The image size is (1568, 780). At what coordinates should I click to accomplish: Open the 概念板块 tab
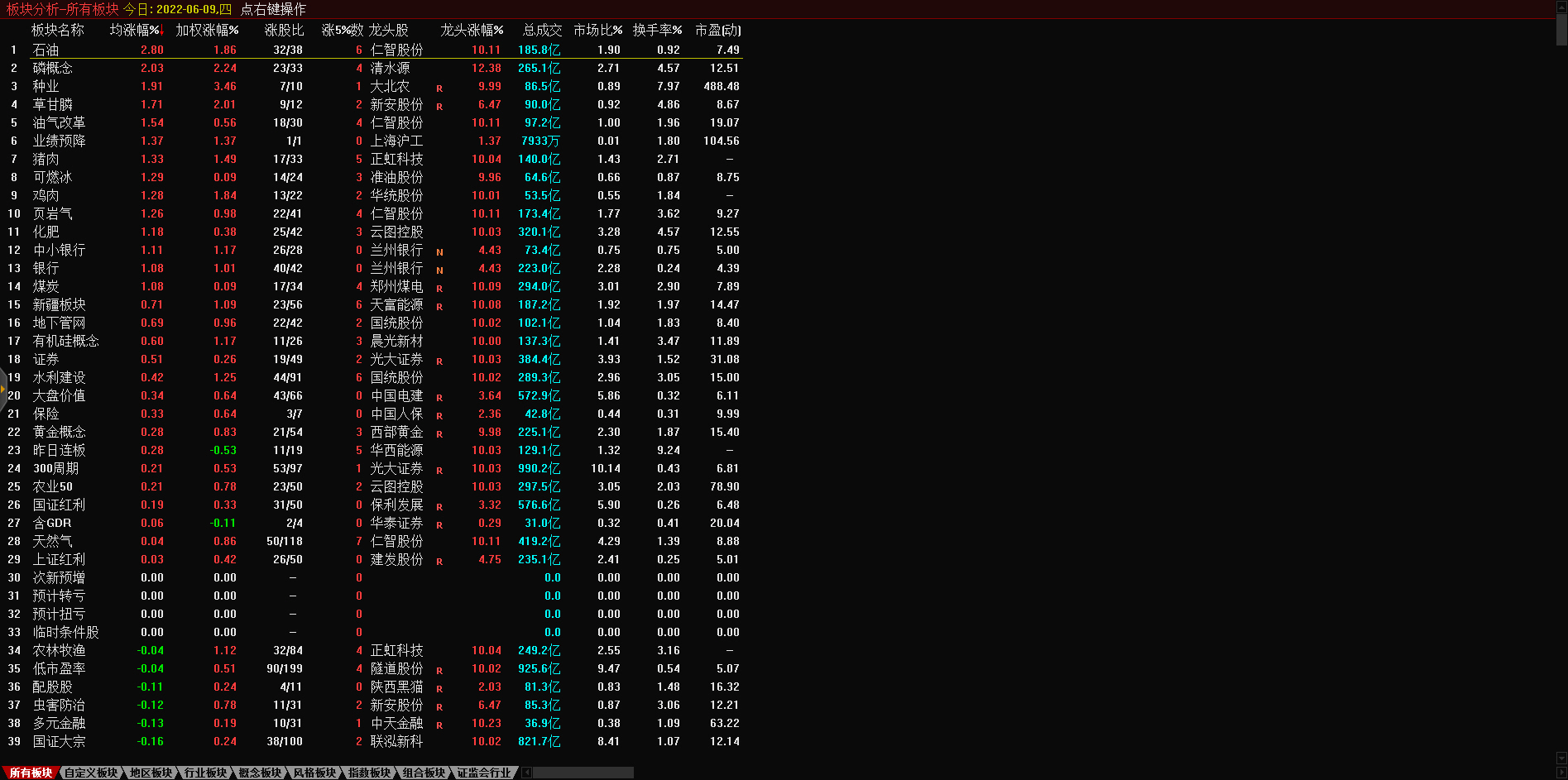(260, 773)
